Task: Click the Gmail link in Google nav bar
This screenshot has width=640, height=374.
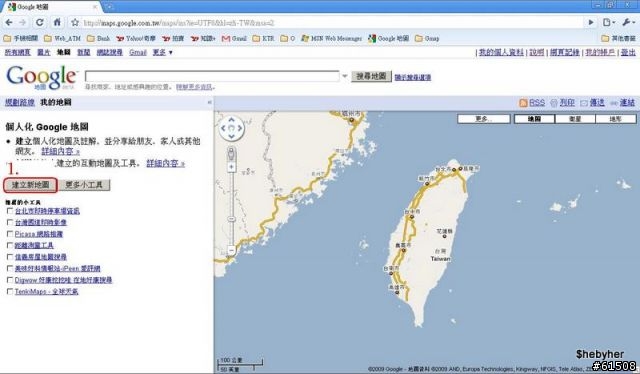Action: (138, 52)
